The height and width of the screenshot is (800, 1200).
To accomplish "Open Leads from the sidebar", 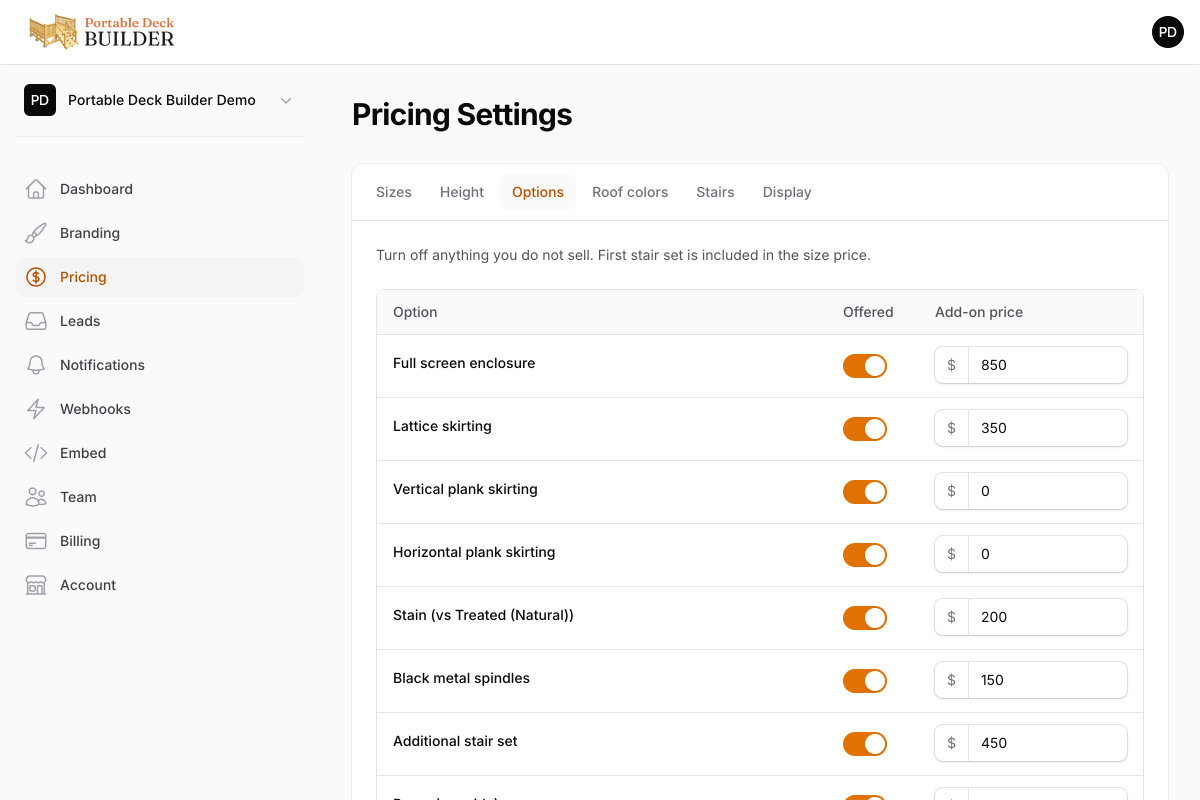I will point(160,321).
